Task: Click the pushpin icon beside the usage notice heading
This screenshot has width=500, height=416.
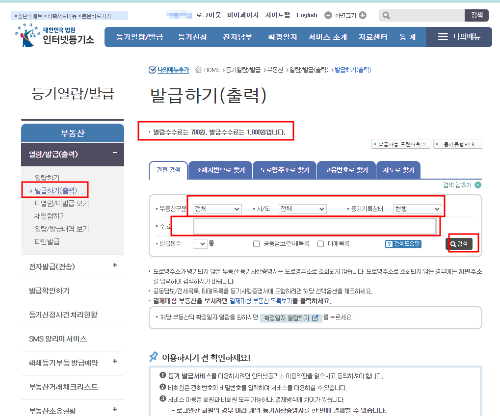Action: (x=153, y=357)
